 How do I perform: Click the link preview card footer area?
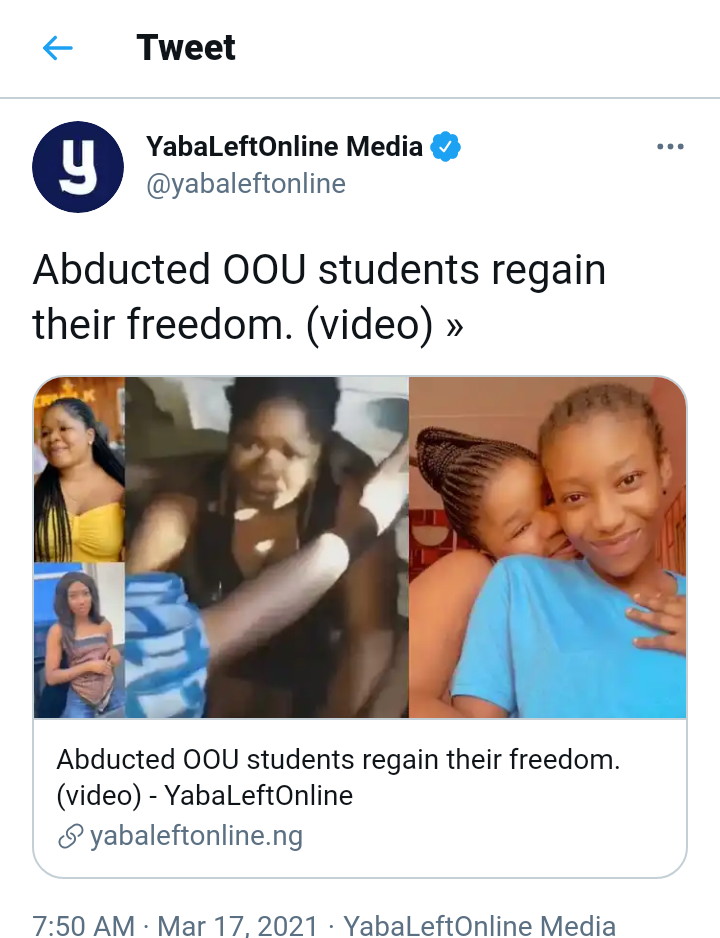[359, 797]
